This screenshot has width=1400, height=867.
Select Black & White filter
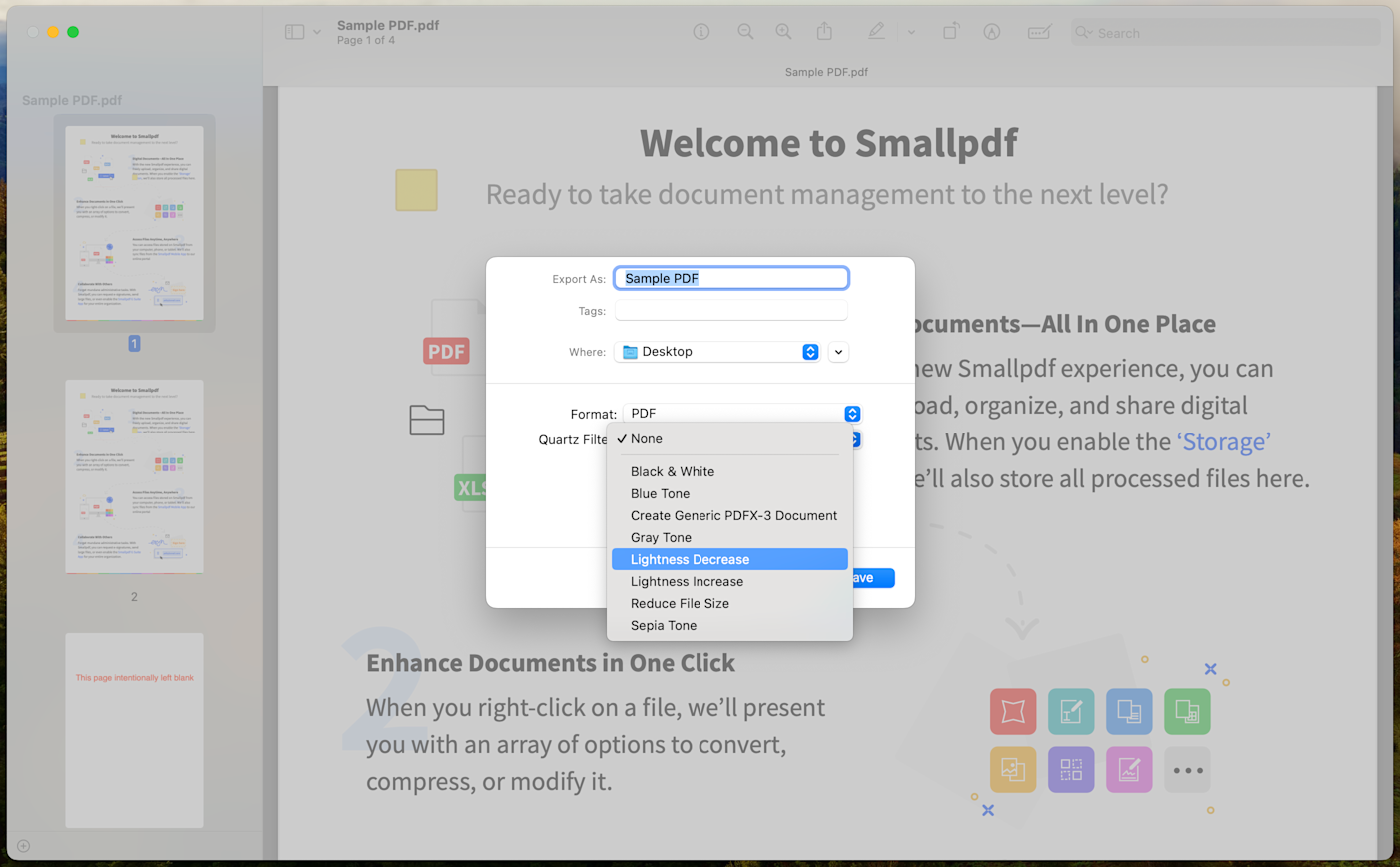coord(729,471)
